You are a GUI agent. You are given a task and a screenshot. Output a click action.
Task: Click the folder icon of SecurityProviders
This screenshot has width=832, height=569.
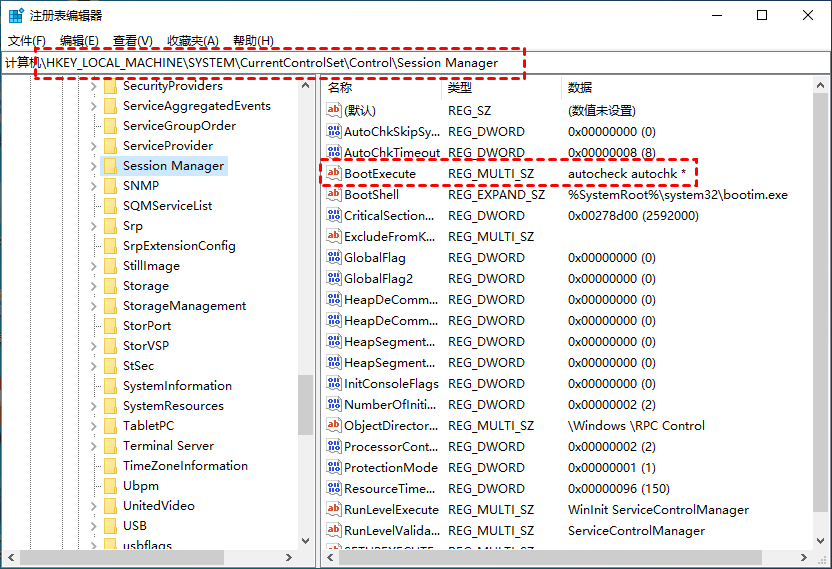pyautogui.click(x=110, y=86)
